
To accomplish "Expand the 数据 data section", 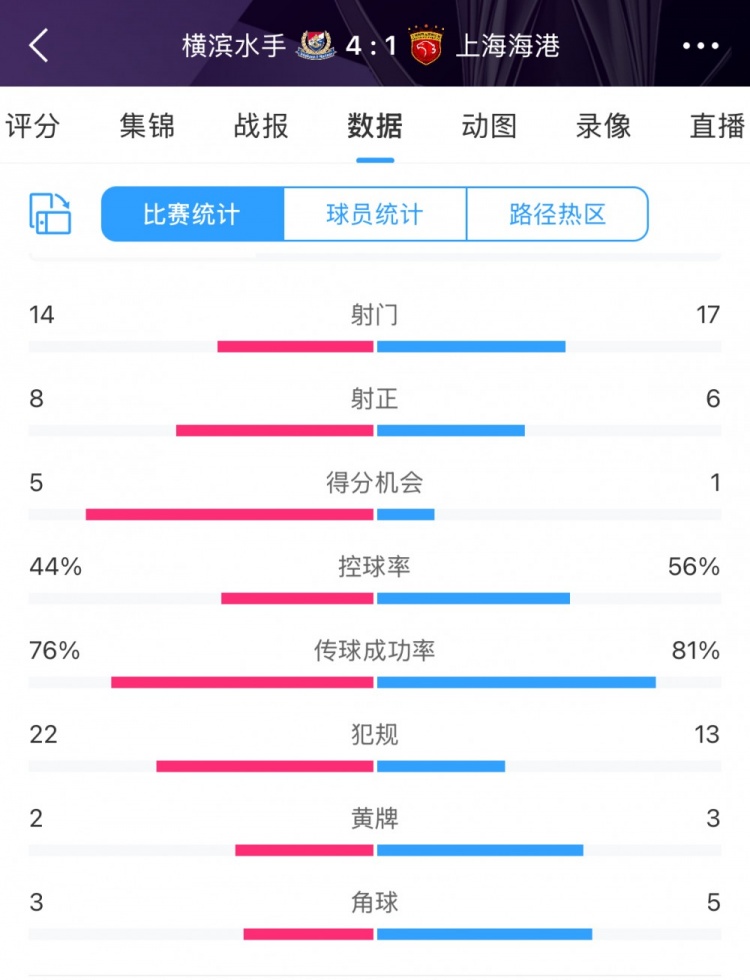I will point(374,127).
